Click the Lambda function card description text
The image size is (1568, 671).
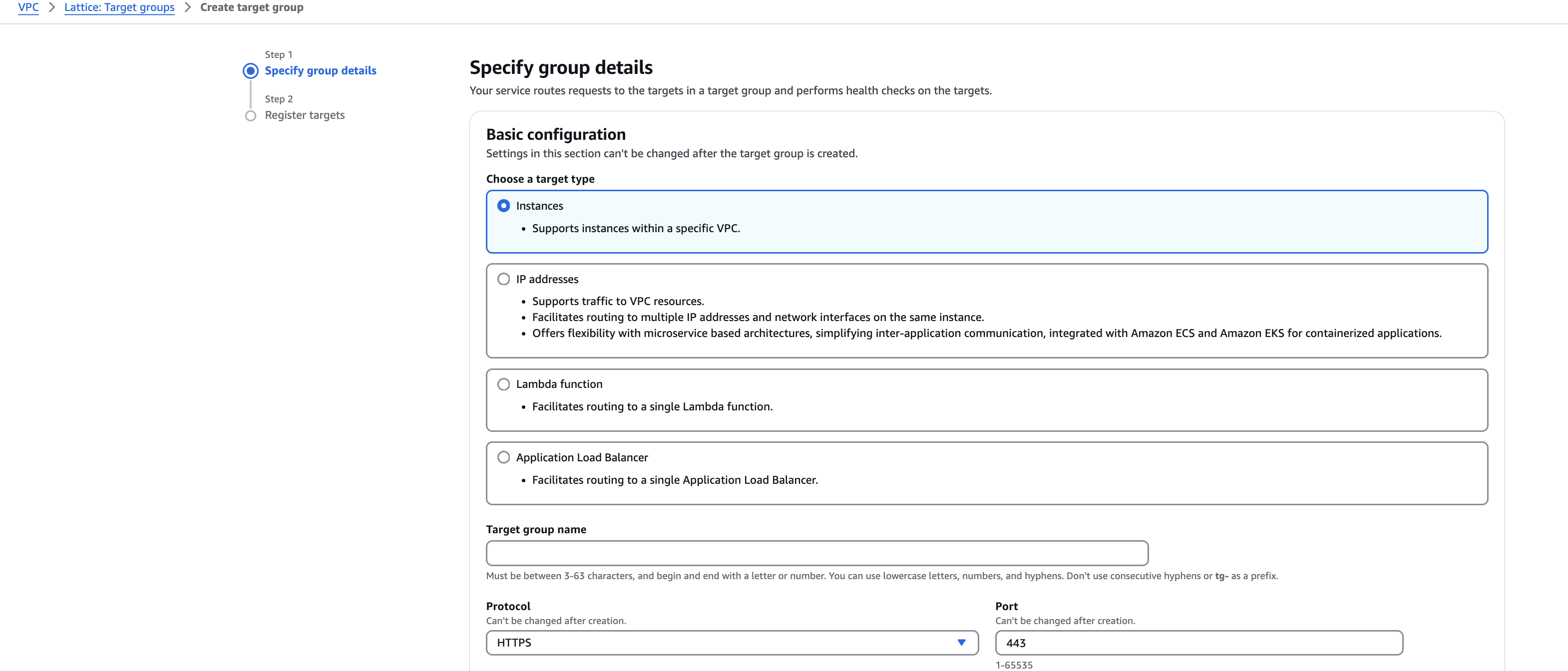click(651, 407)
